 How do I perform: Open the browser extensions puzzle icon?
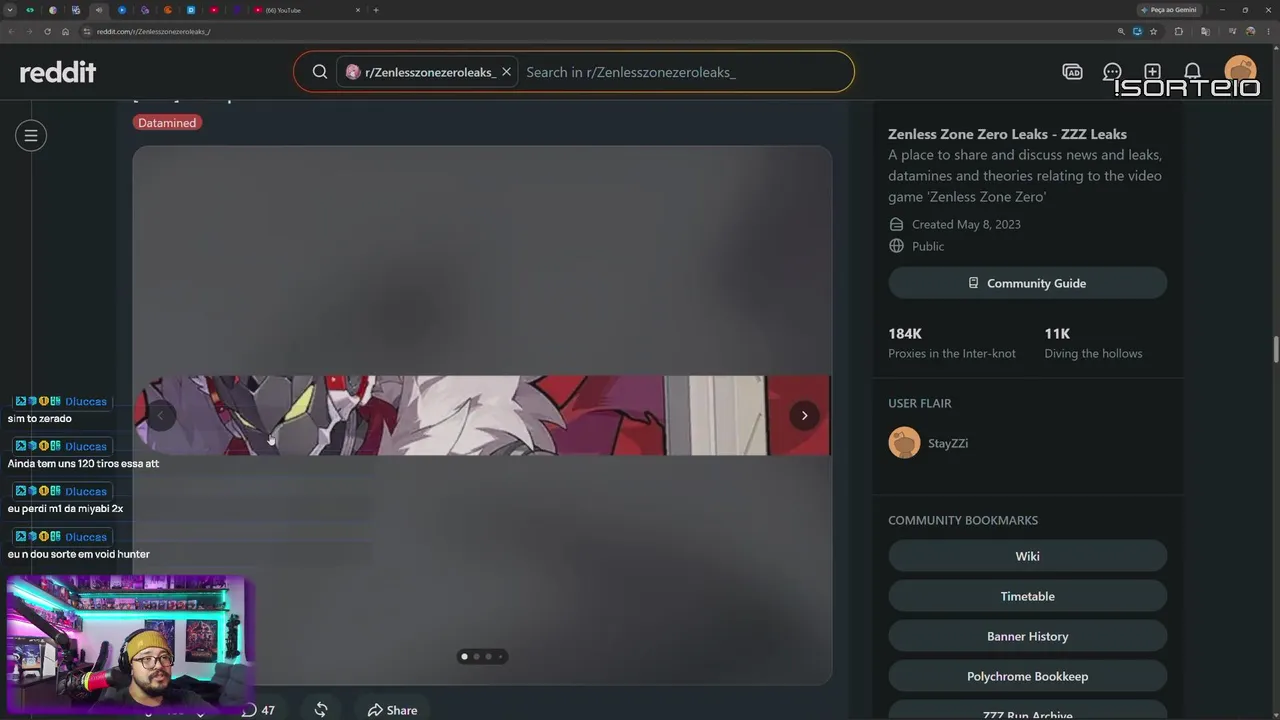(1178, 31)
